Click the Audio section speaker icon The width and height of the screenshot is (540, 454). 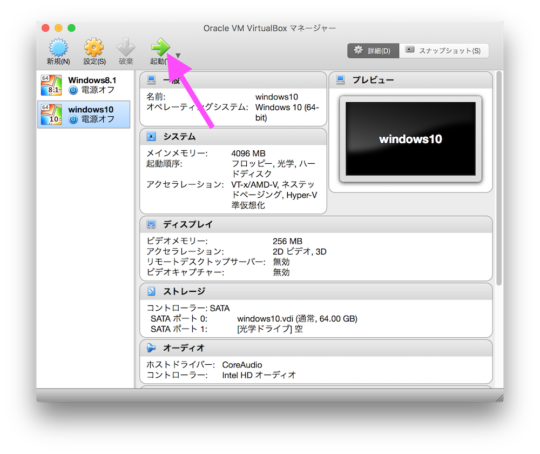click(x=151, y=348)
